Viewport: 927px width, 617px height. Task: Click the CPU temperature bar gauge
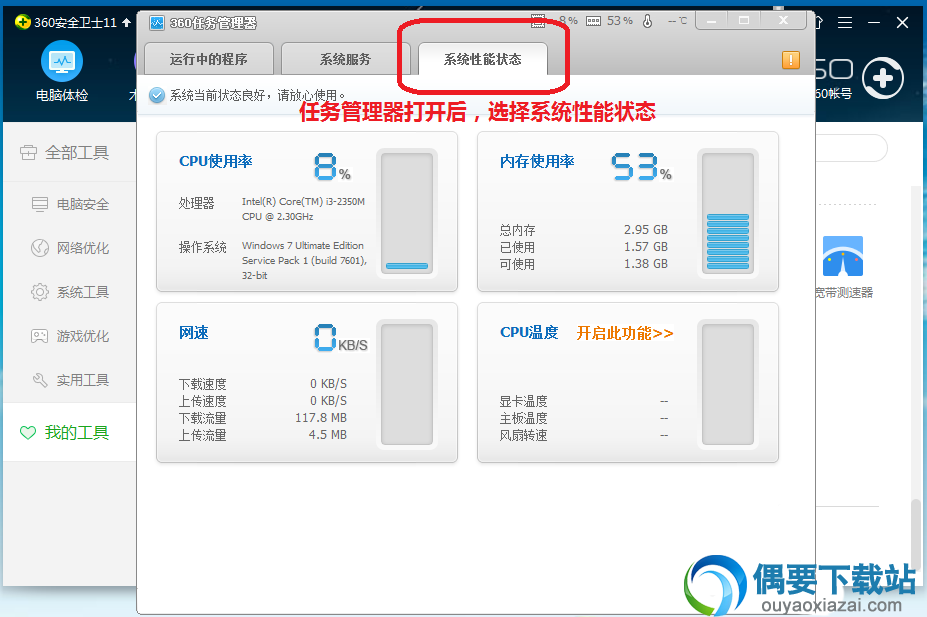coord(728,384)
